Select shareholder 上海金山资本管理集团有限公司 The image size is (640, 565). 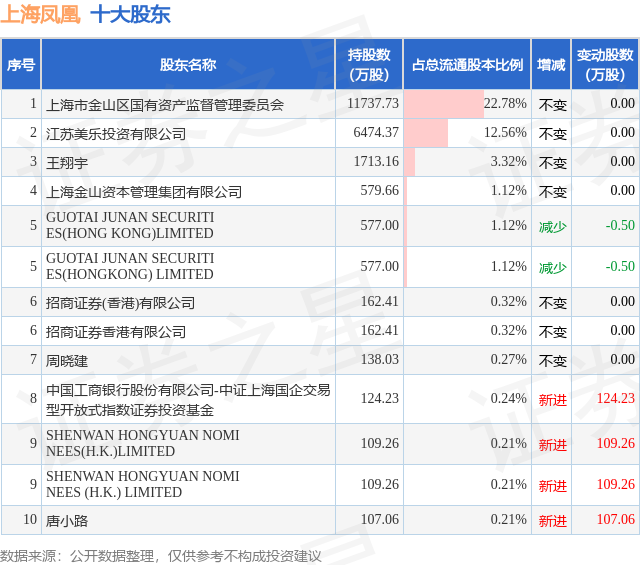coord(144,192)
